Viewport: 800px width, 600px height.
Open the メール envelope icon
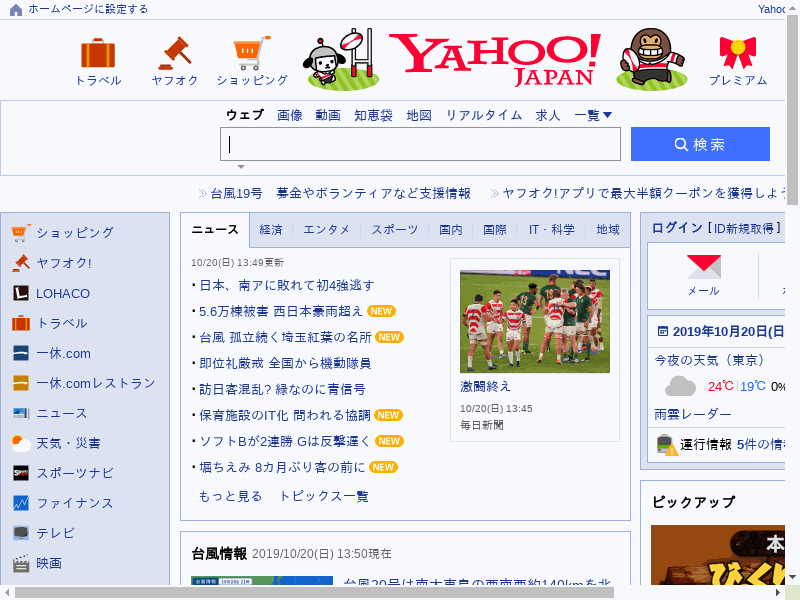click(704, 267)
